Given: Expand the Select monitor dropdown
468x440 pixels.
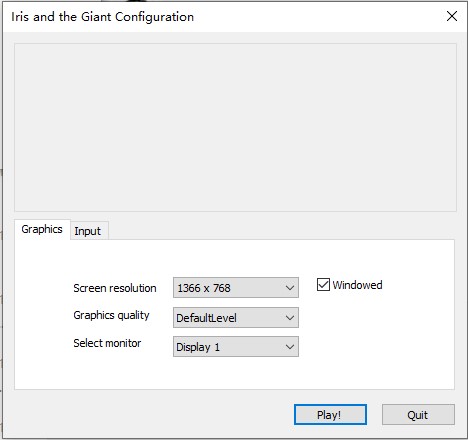Looking at the screenshot, I should coord(236,347).
